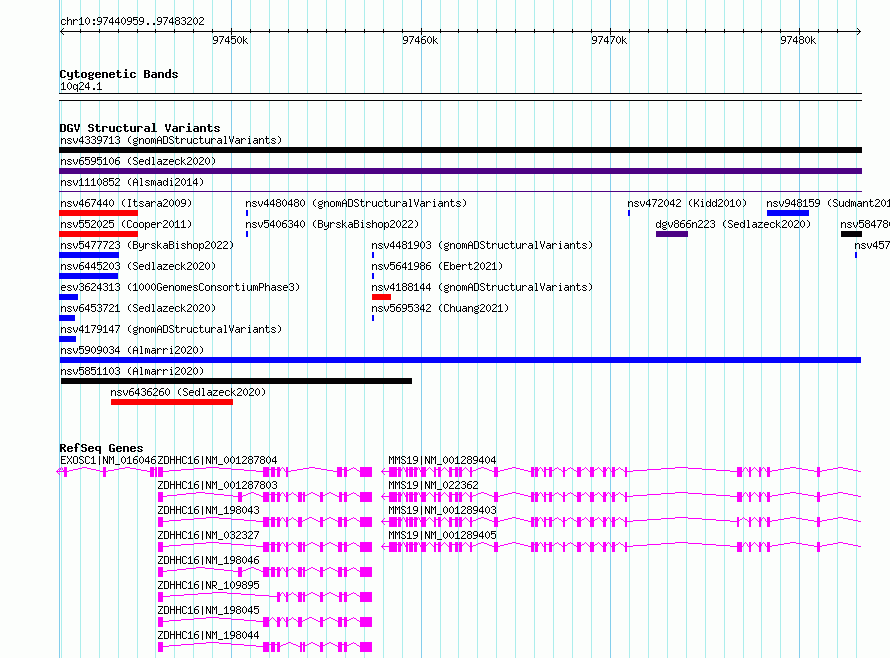Select nsv6453721 (Sedlazeck2020) label

click(x=138, y=308)
